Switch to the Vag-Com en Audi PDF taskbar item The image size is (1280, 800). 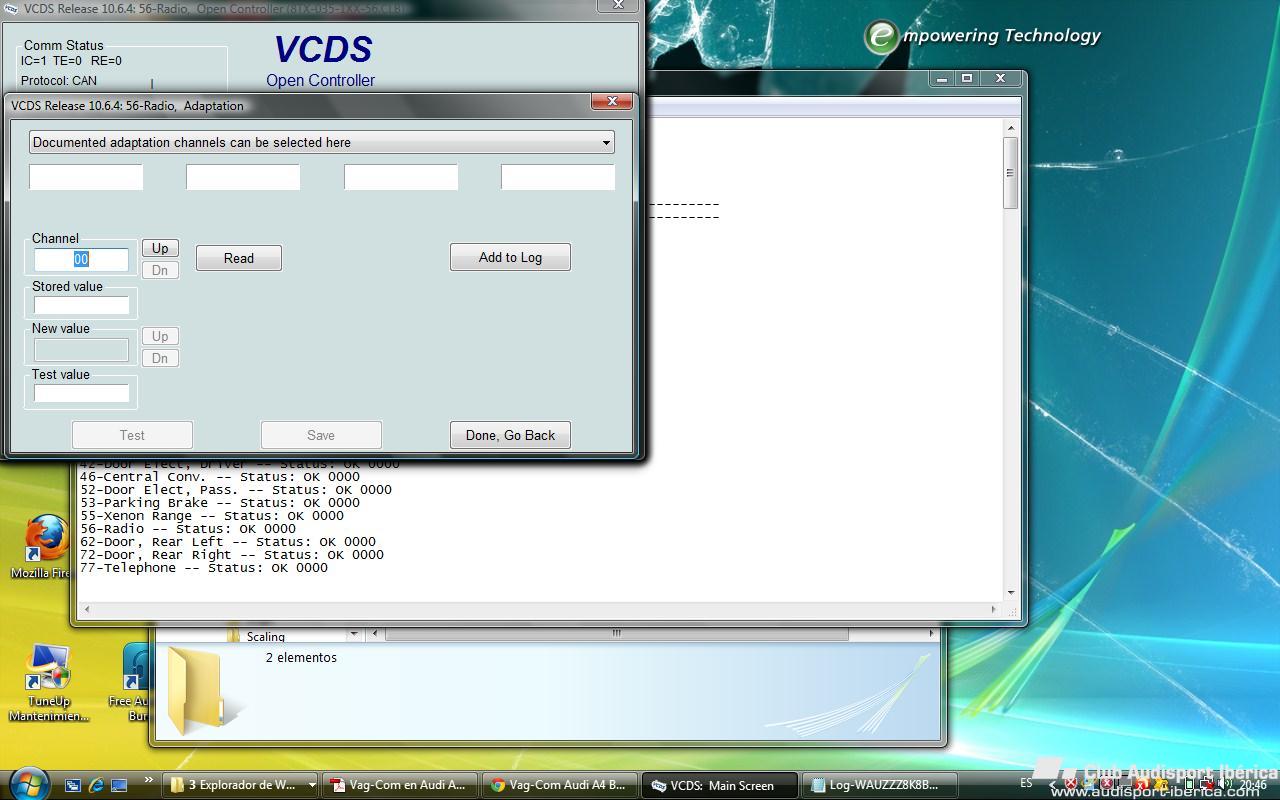[x=400, y=785]
